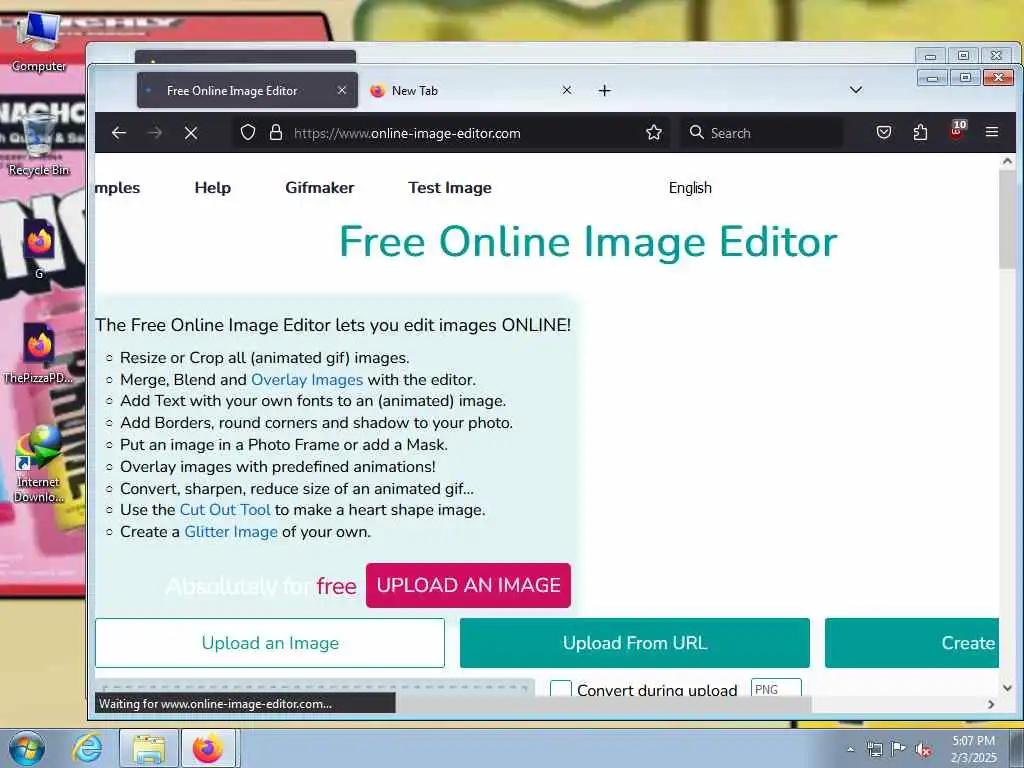
Task: Open the Gifmaker menu item
Action: tap(319, 188)
